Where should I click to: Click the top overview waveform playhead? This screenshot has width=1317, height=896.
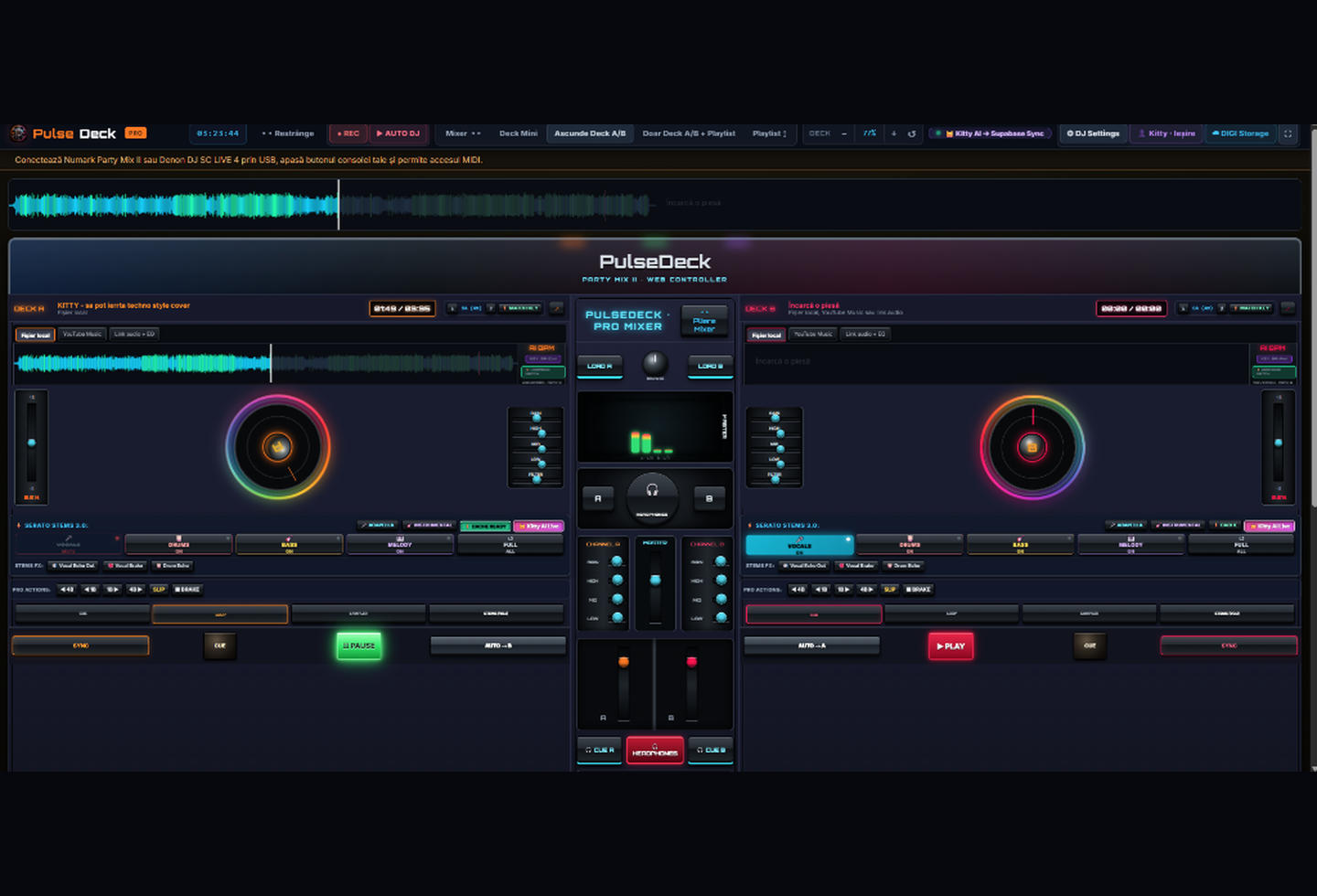point(338,204)
